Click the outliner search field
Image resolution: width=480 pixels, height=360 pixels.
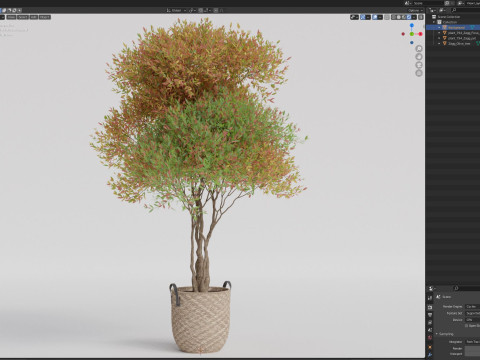click(x=466, y=10)
